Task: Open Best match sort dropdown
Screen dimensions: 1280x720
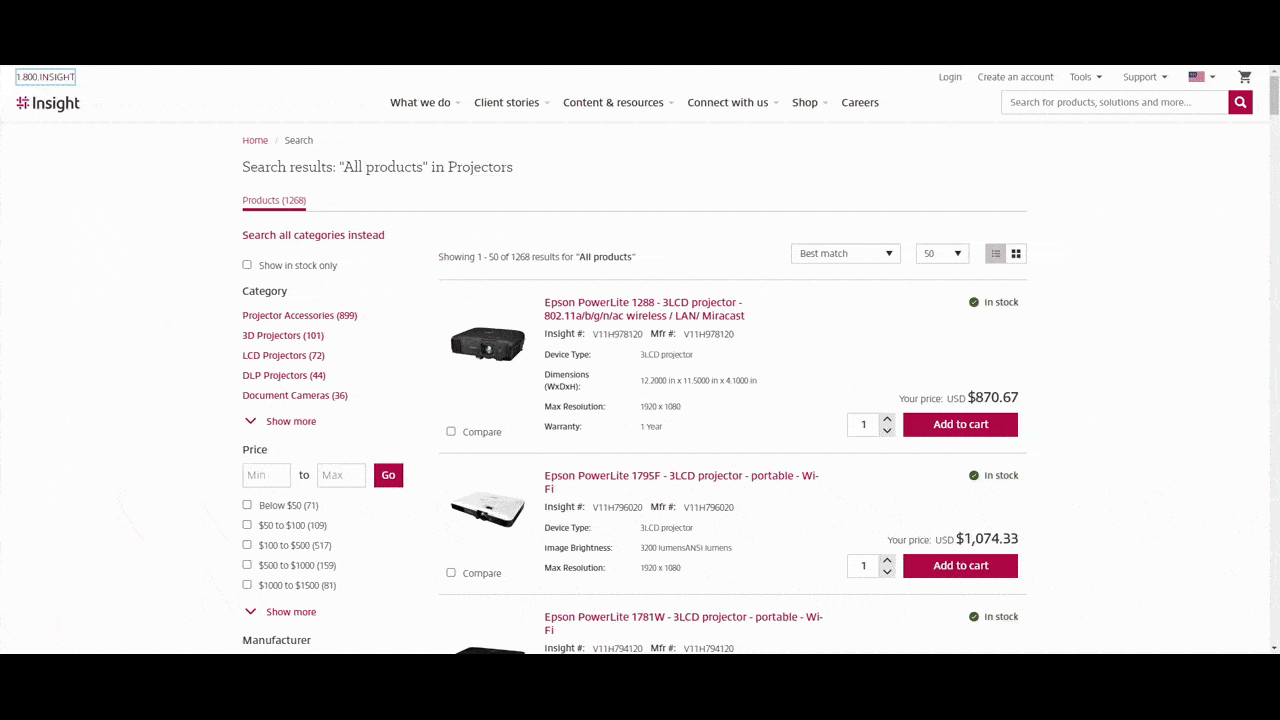Action: point(846,254)
